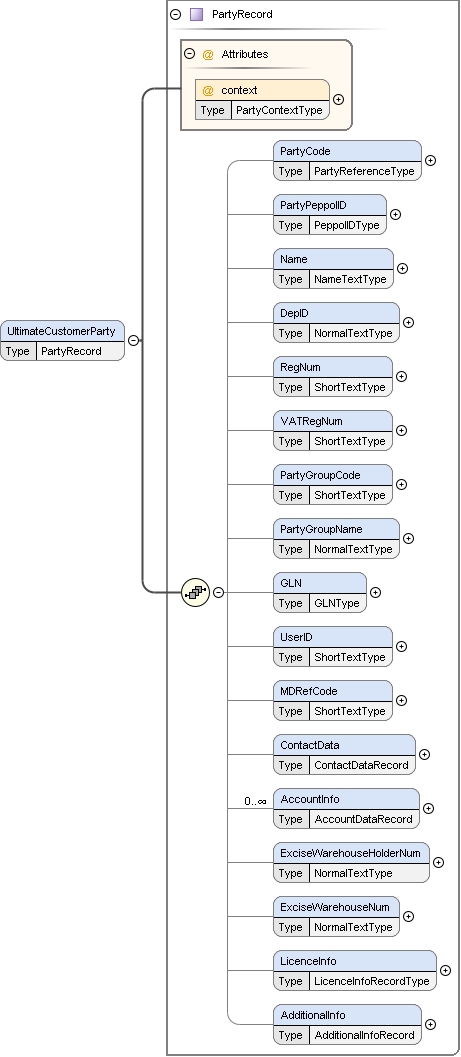Expand the AccountInfo element

(x=428, y=808)
